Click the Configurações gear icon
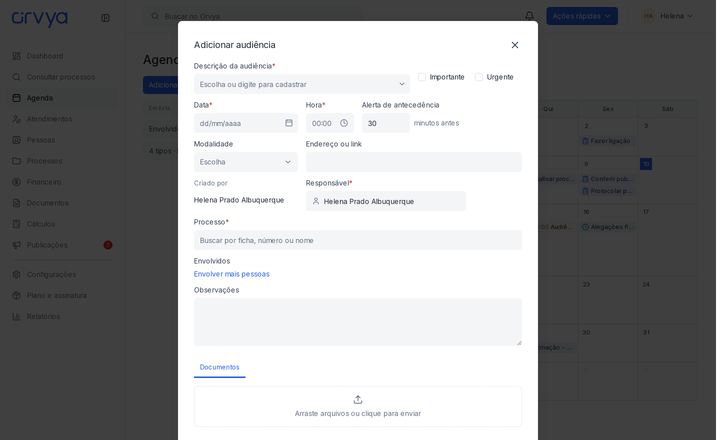The width and height of the screenshot is (720, 440). tap(17, 274)
